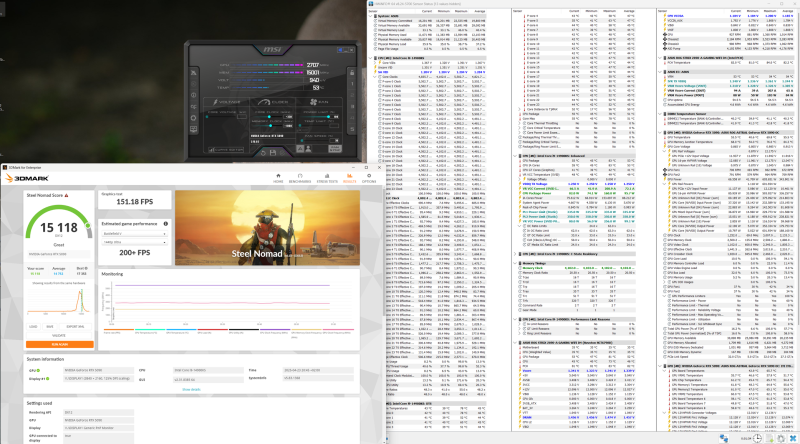This screenshot has width=800, height=444.
Task: Click the user-defined fan profile icon
Action: pyautogui.click(x=308, y=149)
